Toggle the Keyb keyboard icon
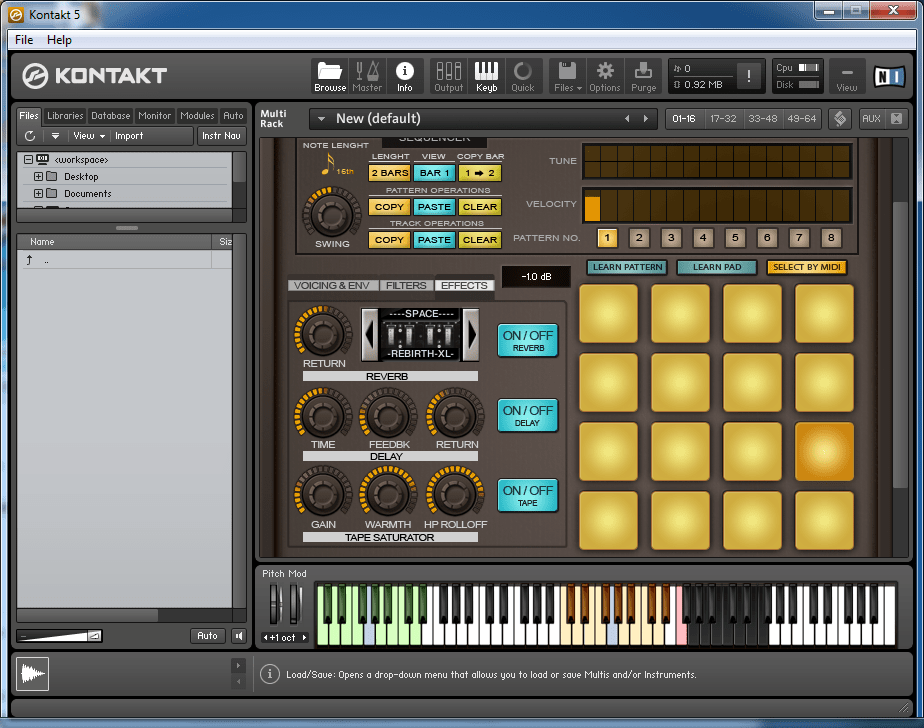Image resolution: width=924 pixels, height=728 pixels. pos(486,77)
